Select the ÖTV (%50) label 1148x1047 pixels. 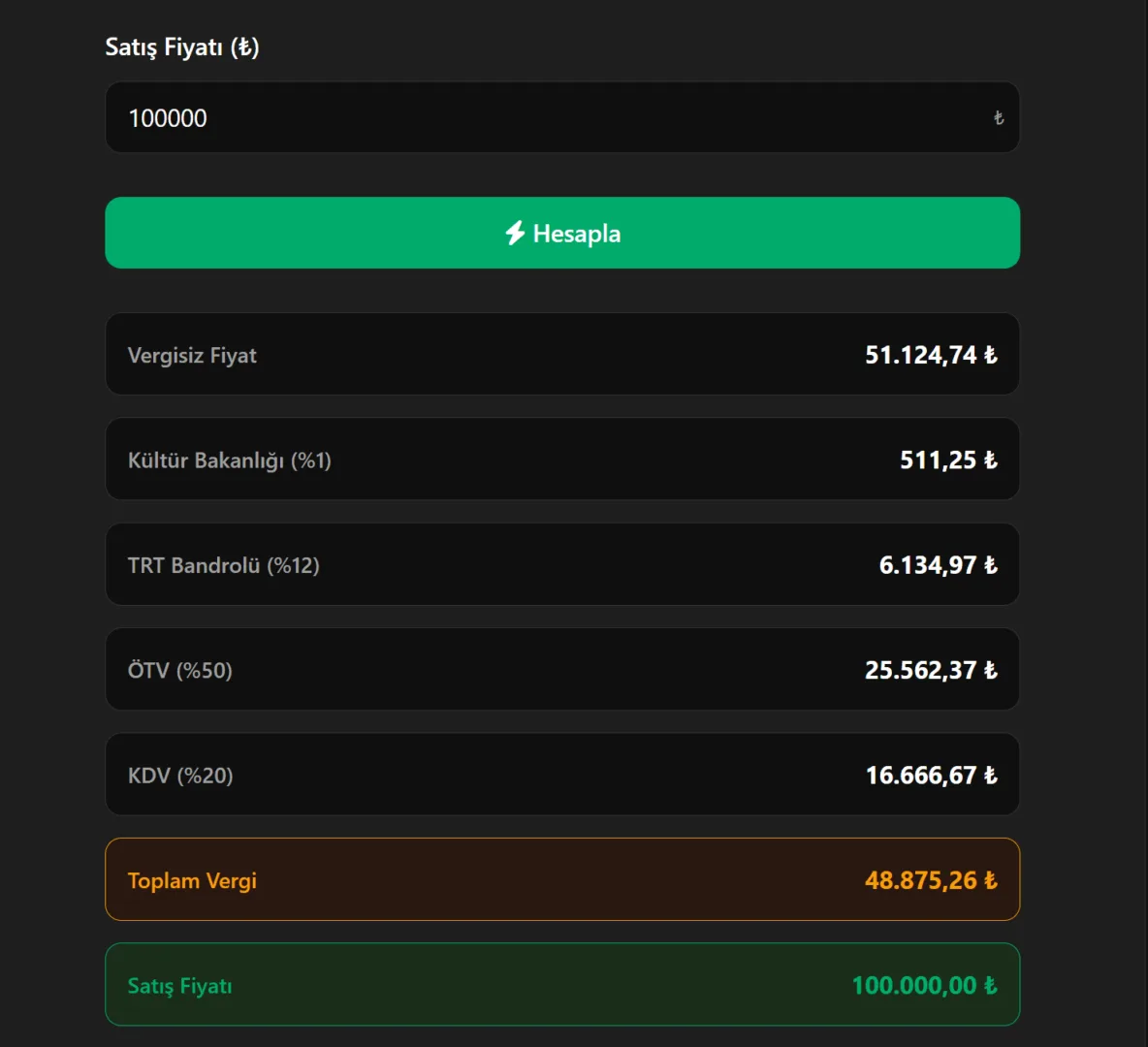tap(180, 671)
